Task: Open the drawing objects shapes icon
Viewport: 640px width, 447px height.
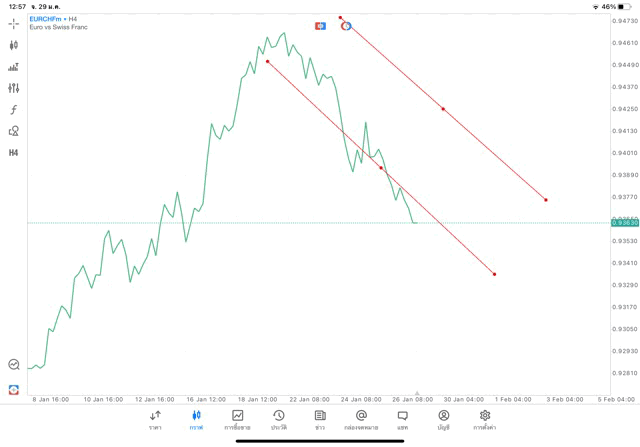Action: click(x=13, y=131)
